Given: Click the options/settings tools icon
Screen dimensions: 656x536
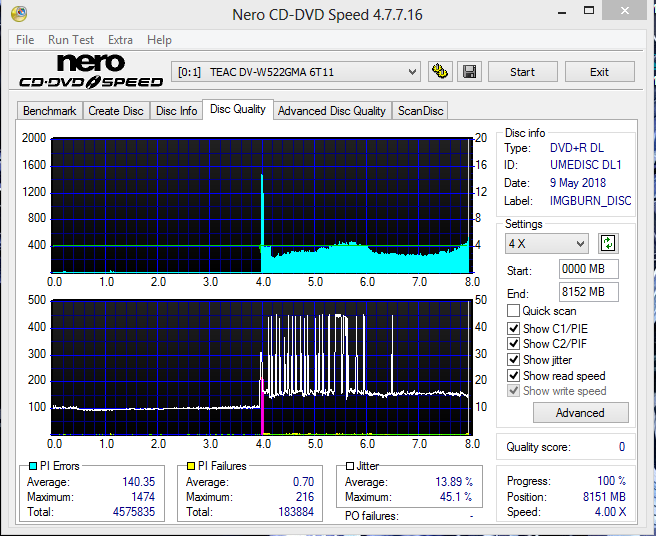Looking at the screenshot, I should coord(440,72).
